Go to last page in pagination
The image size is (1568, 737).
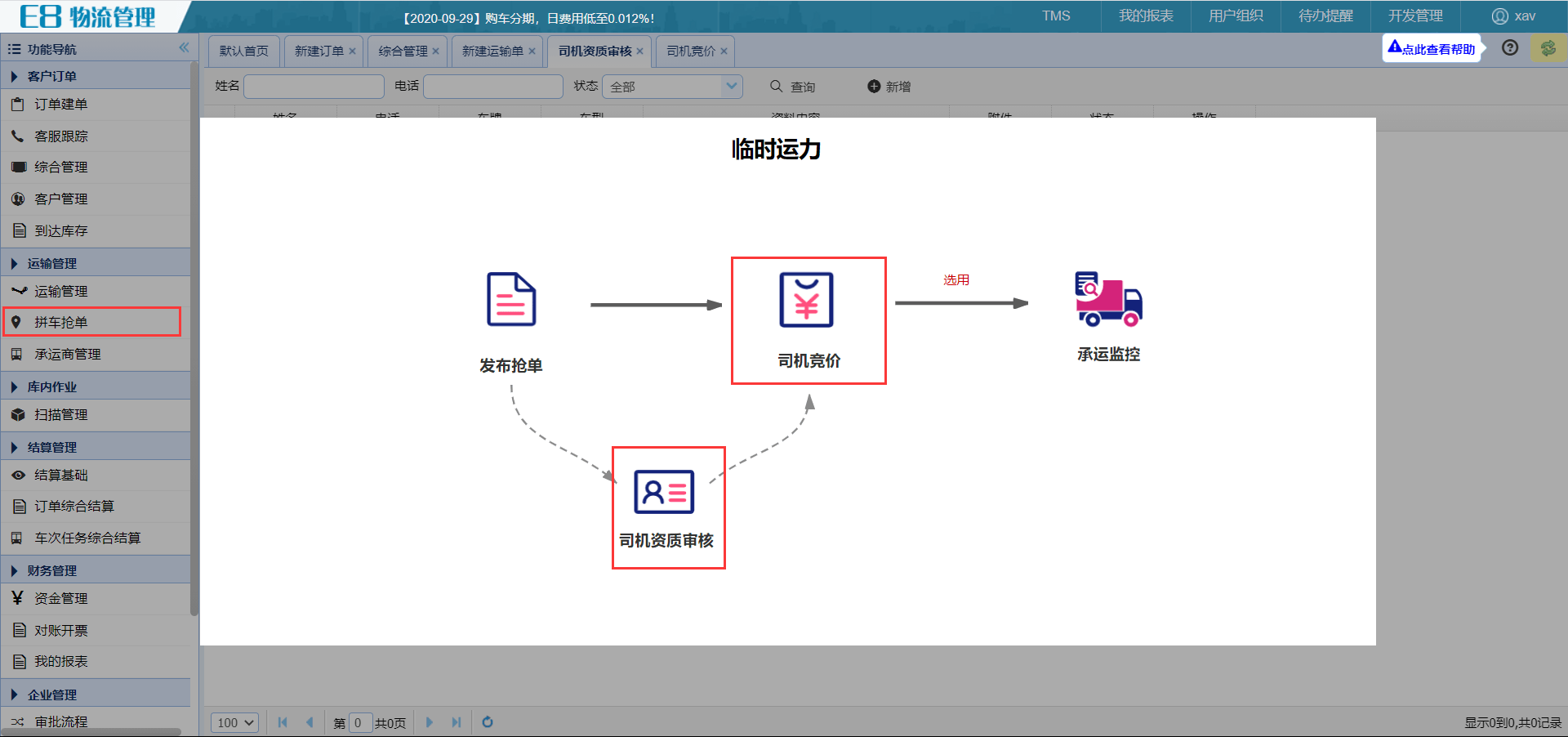[457, 722]
